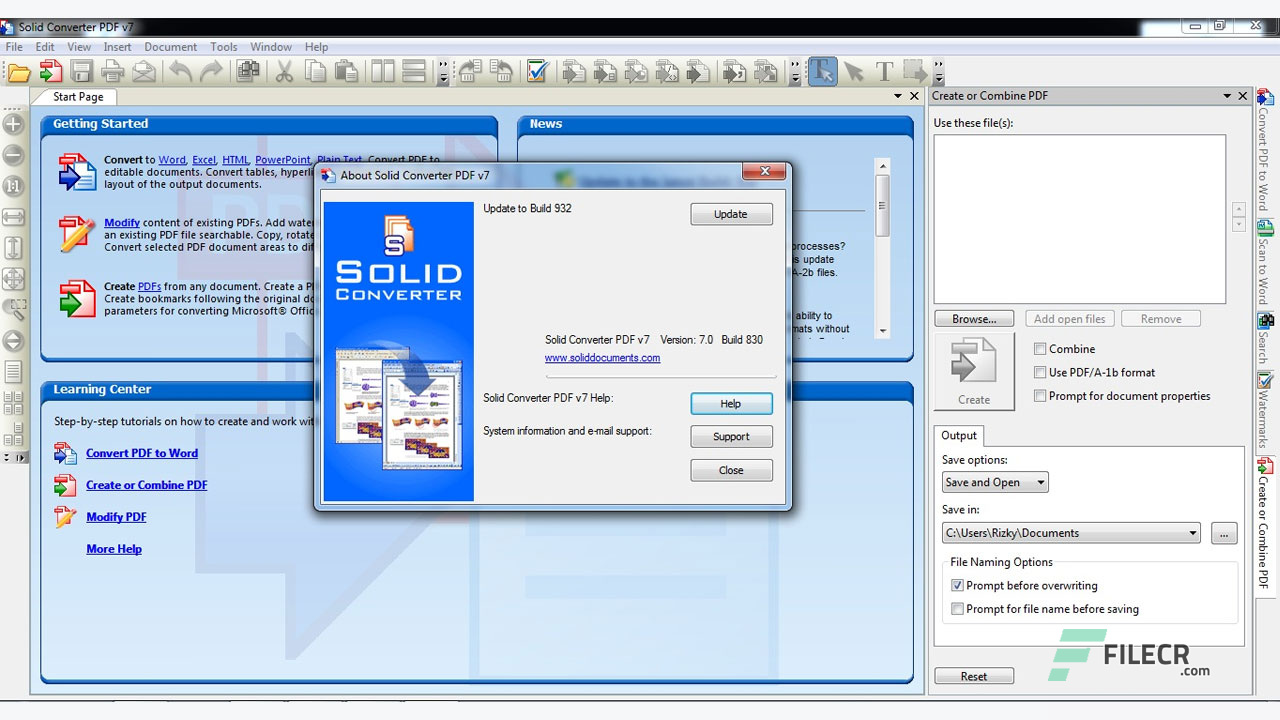Click the Open folder toolbar icon

[18, 72]
